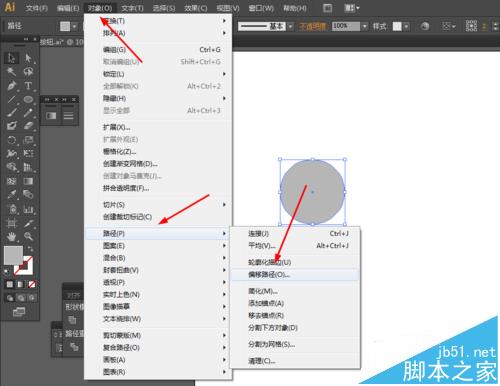Viewport: 500px width, 386px height.
Task: Select the Type tool
Action: pyautogui.click(x=29, y=86)
